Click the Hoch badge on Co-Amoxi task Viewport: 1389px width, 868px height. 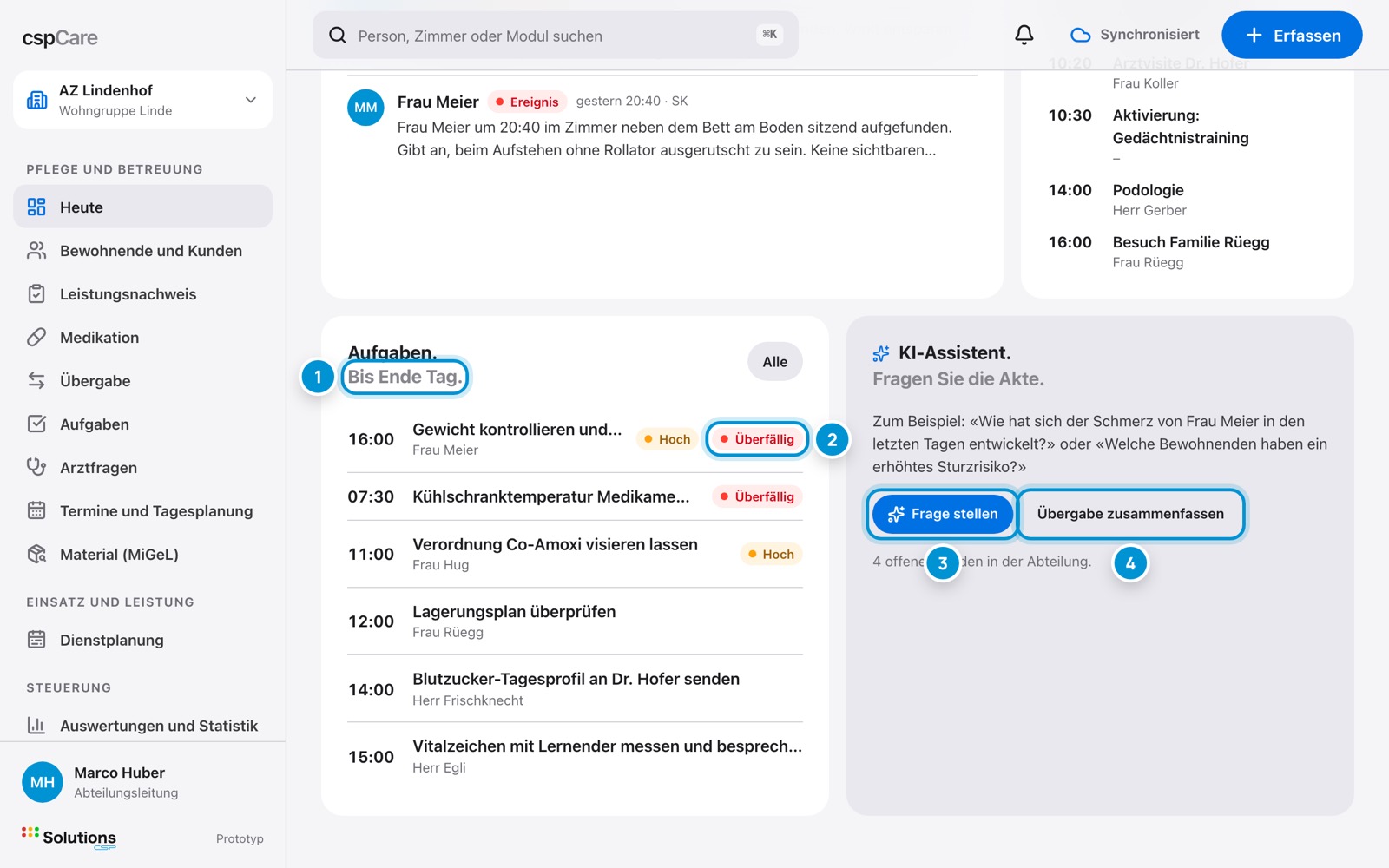click(771, 554)
